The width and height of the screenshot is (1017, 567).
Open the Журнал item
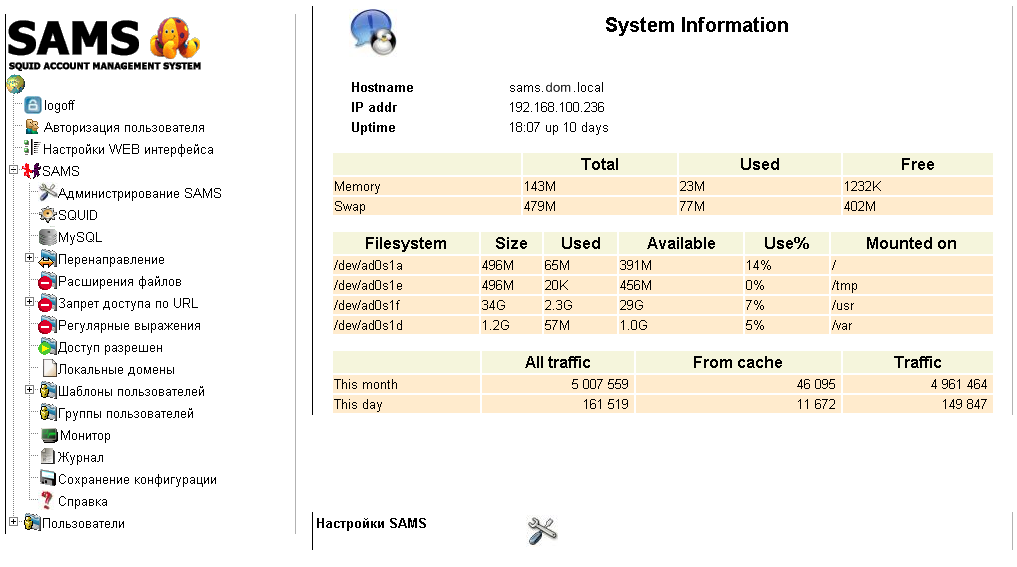pos(80,457)
